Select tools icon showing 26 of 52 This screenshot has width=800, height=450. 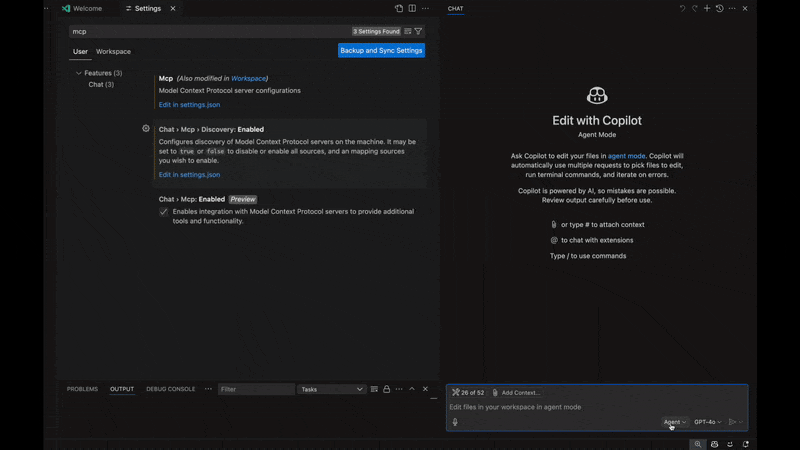tap(468, 392)
